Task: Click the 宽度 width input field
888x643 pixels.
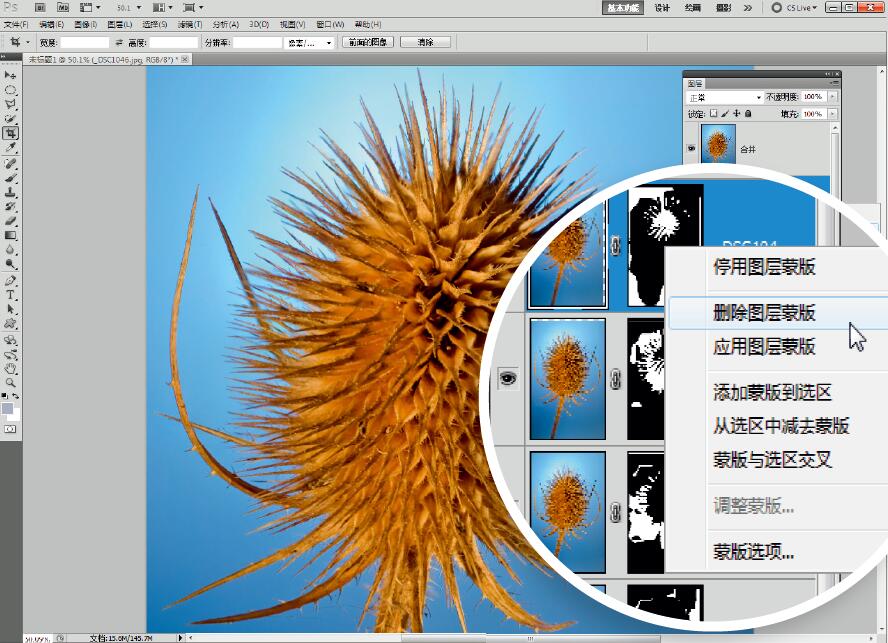Action: [85, 43]
